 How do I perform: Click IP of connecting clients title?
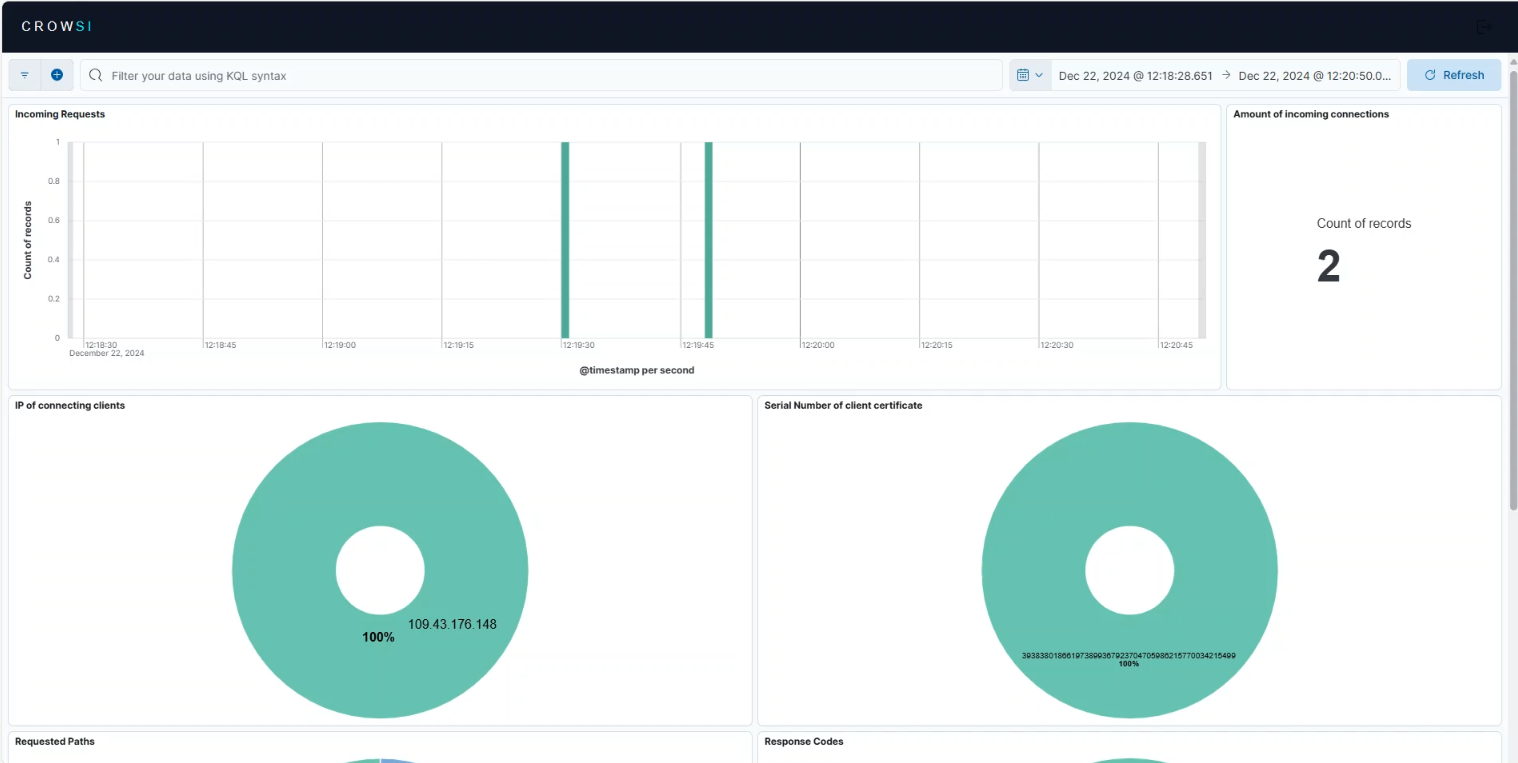click(70, 405)
